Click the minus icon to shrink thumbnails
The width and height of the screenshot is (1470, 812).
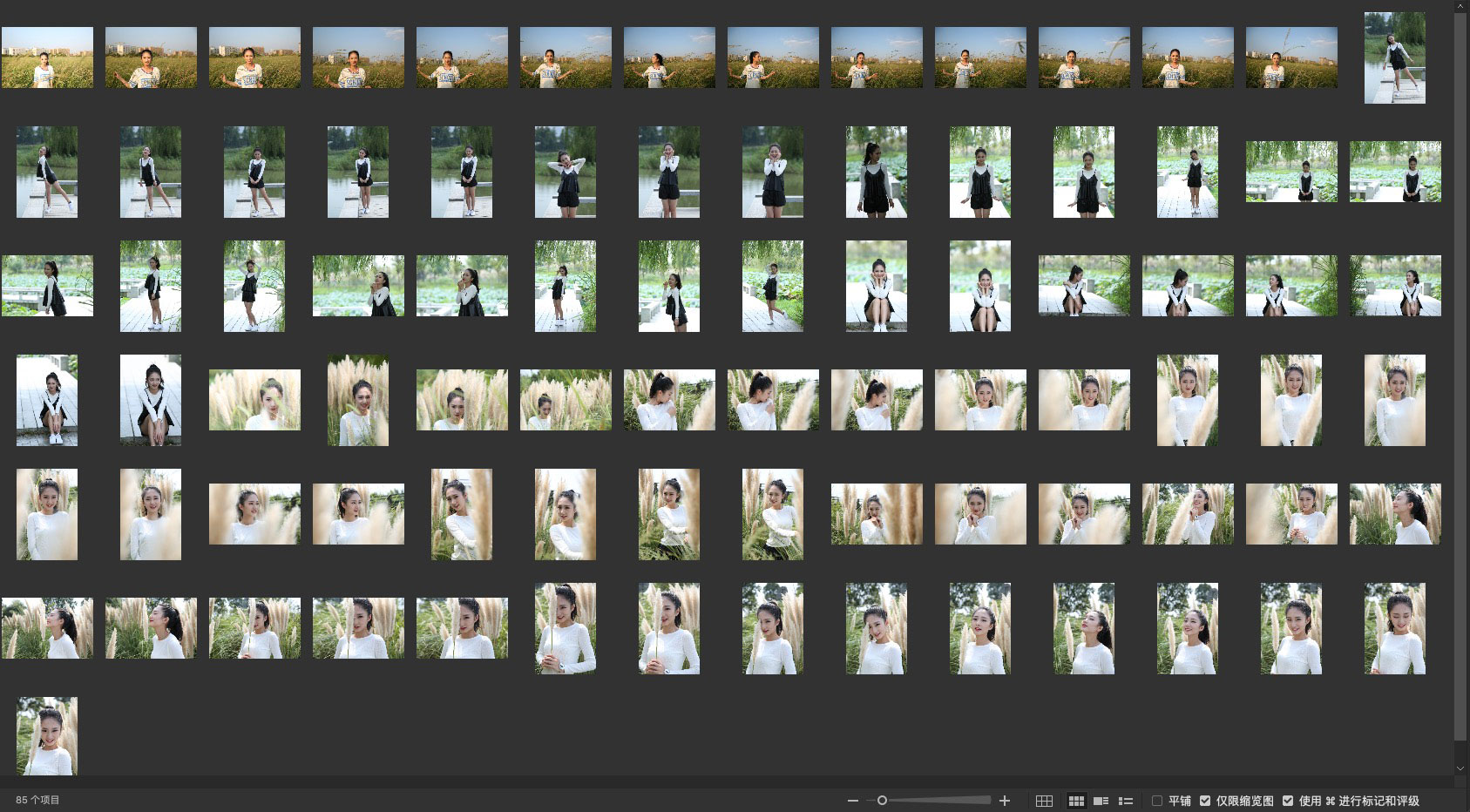(852, 801)
